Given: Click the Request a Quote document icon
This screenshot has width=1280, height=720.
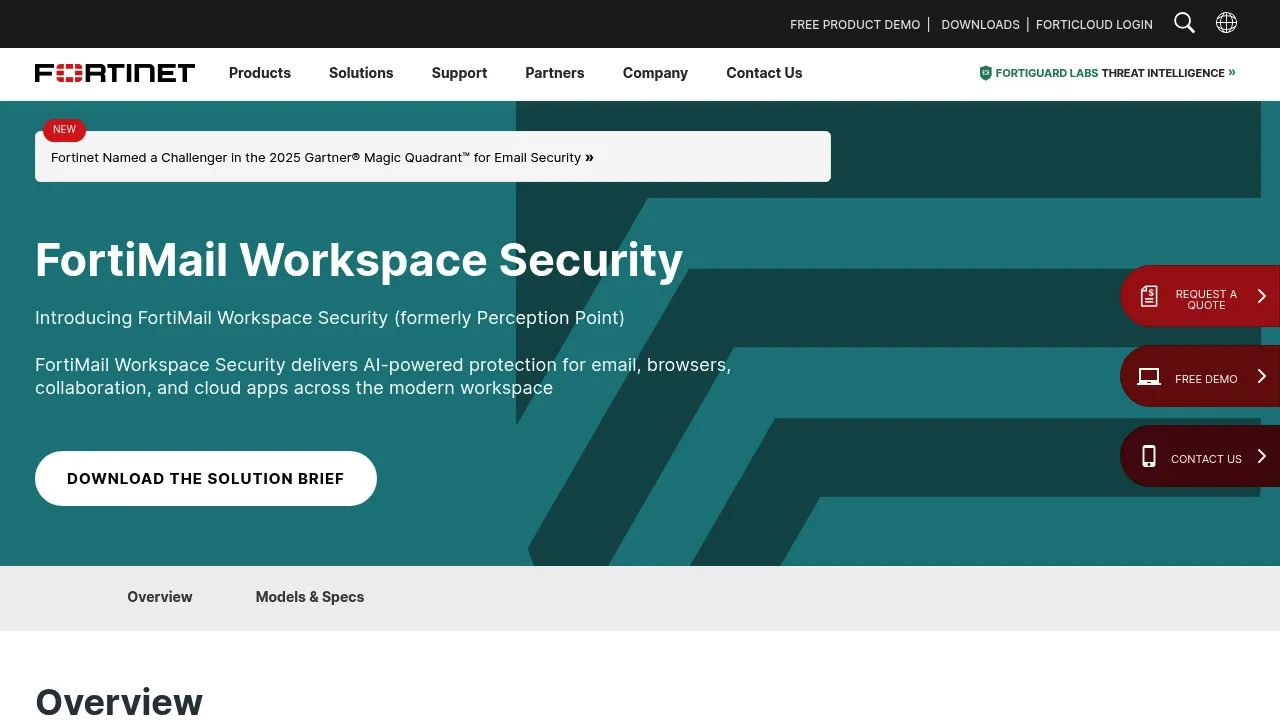Looking at the screenshot, I should tap(1149, 296).
